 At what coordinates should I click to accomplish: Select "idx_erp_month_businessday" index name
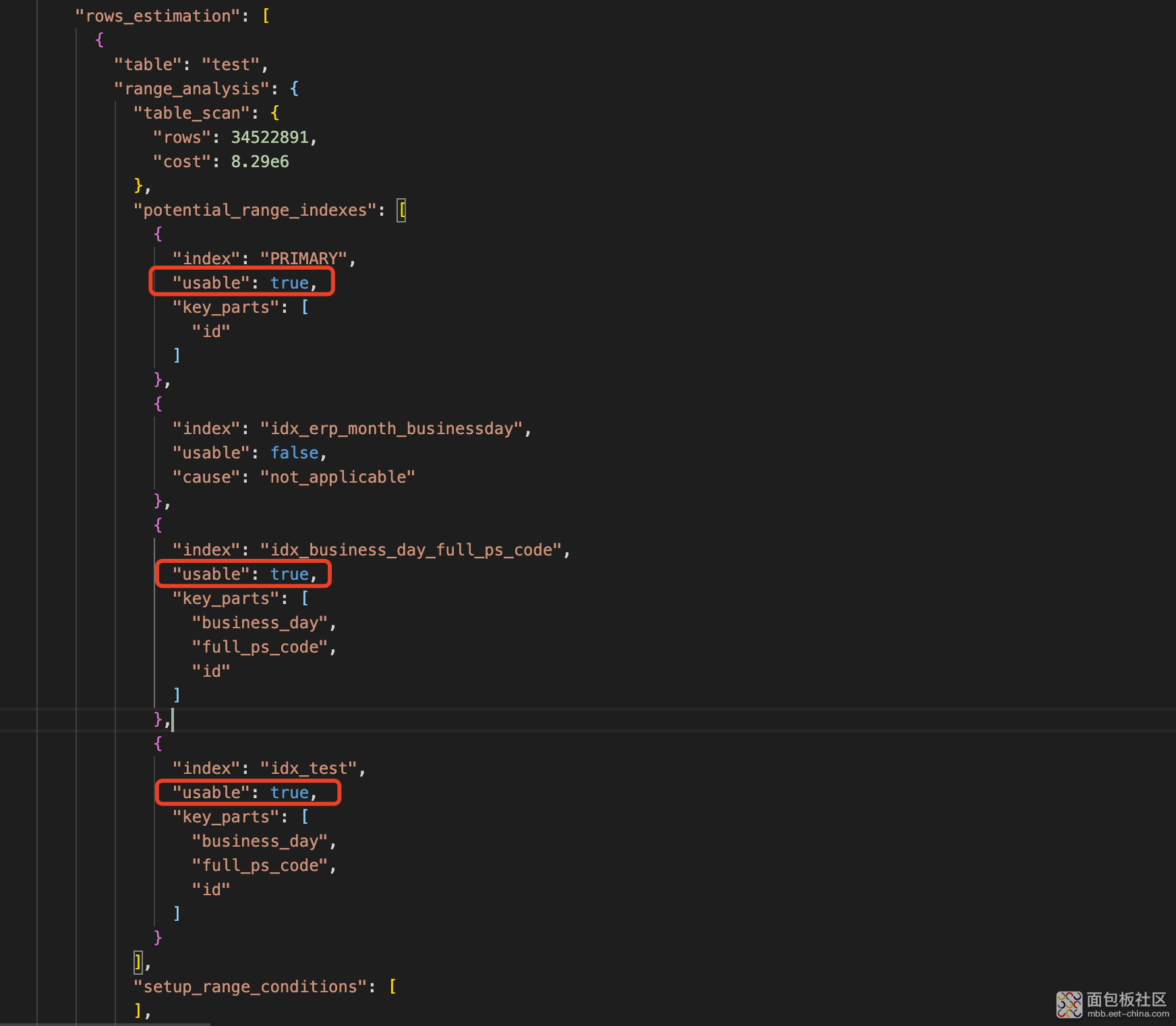[392, 429]
